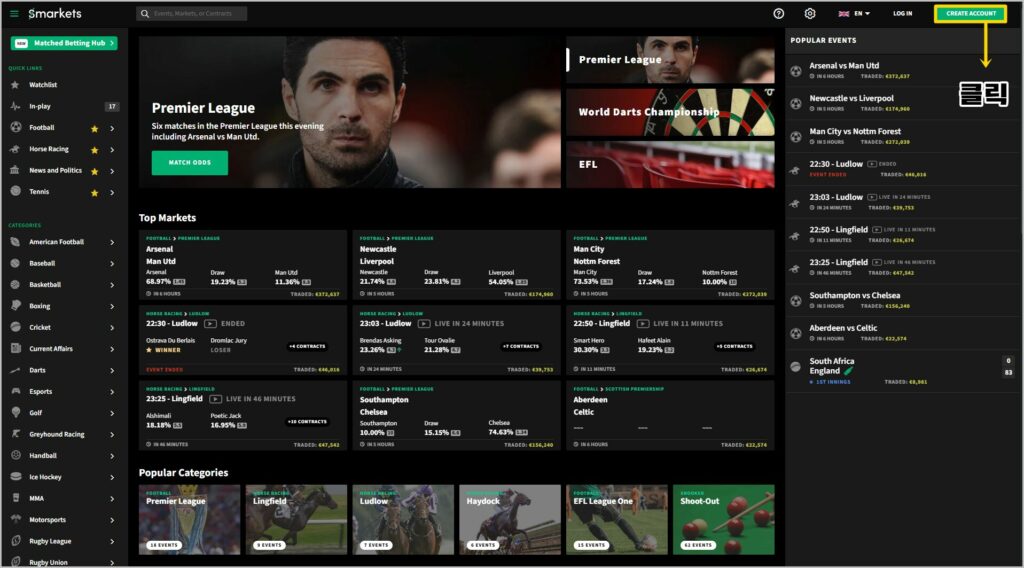1024x568 pixels.
Task: Click the Watchlist star icon in sidebar
Action: pos(15,85)
